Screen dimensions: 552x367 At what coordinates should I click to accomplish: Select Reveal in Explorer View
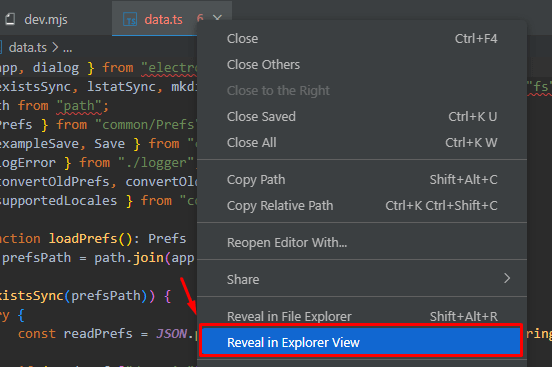[x=361, y=342]
